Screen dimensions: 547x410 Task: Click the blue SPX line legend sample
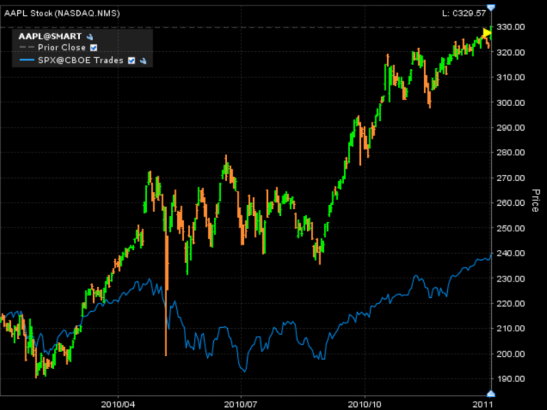[27, 60]
